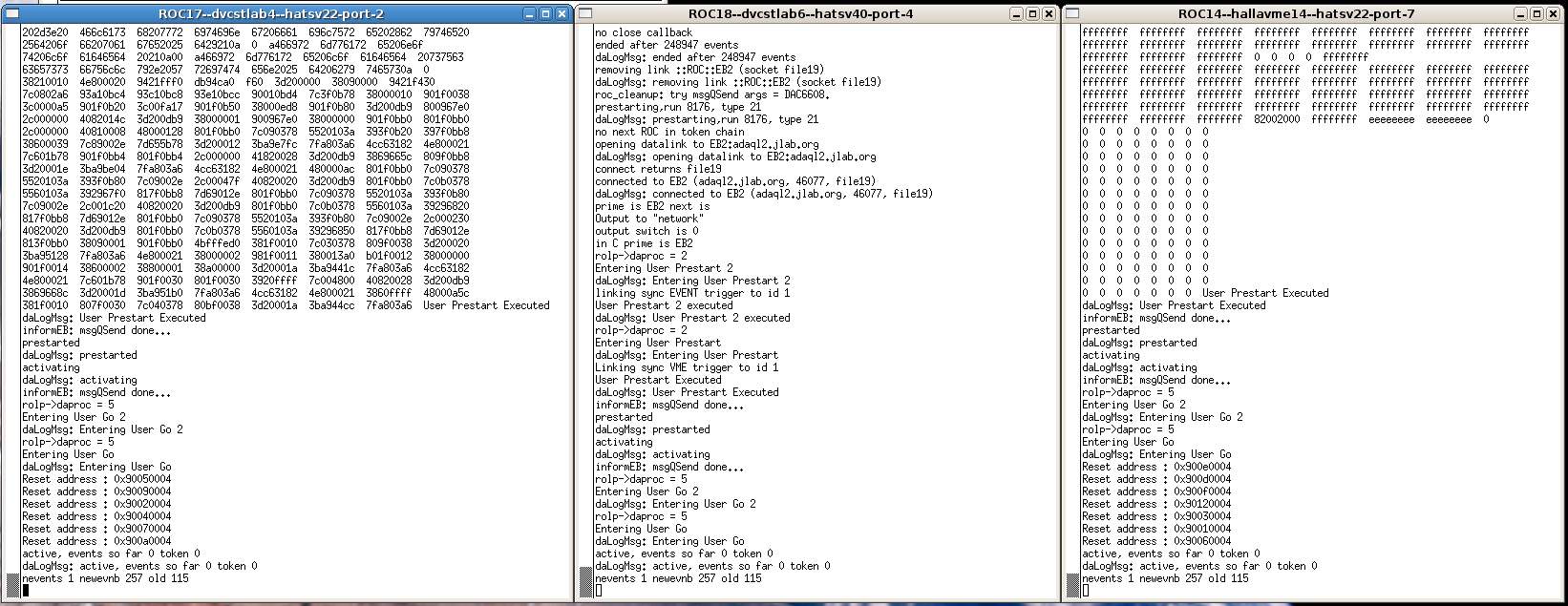Click 'output switch is 0' line

[646, 231]
